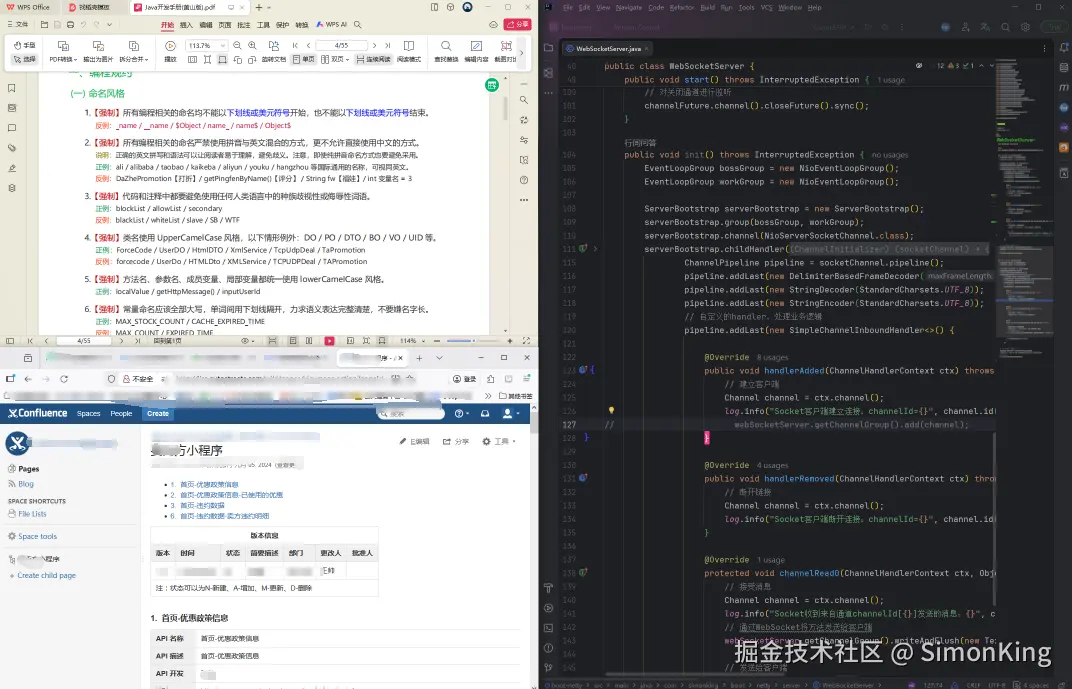Open IntelliJ settings gear icon
The image size is (1072, 689).
(1025, 27)
